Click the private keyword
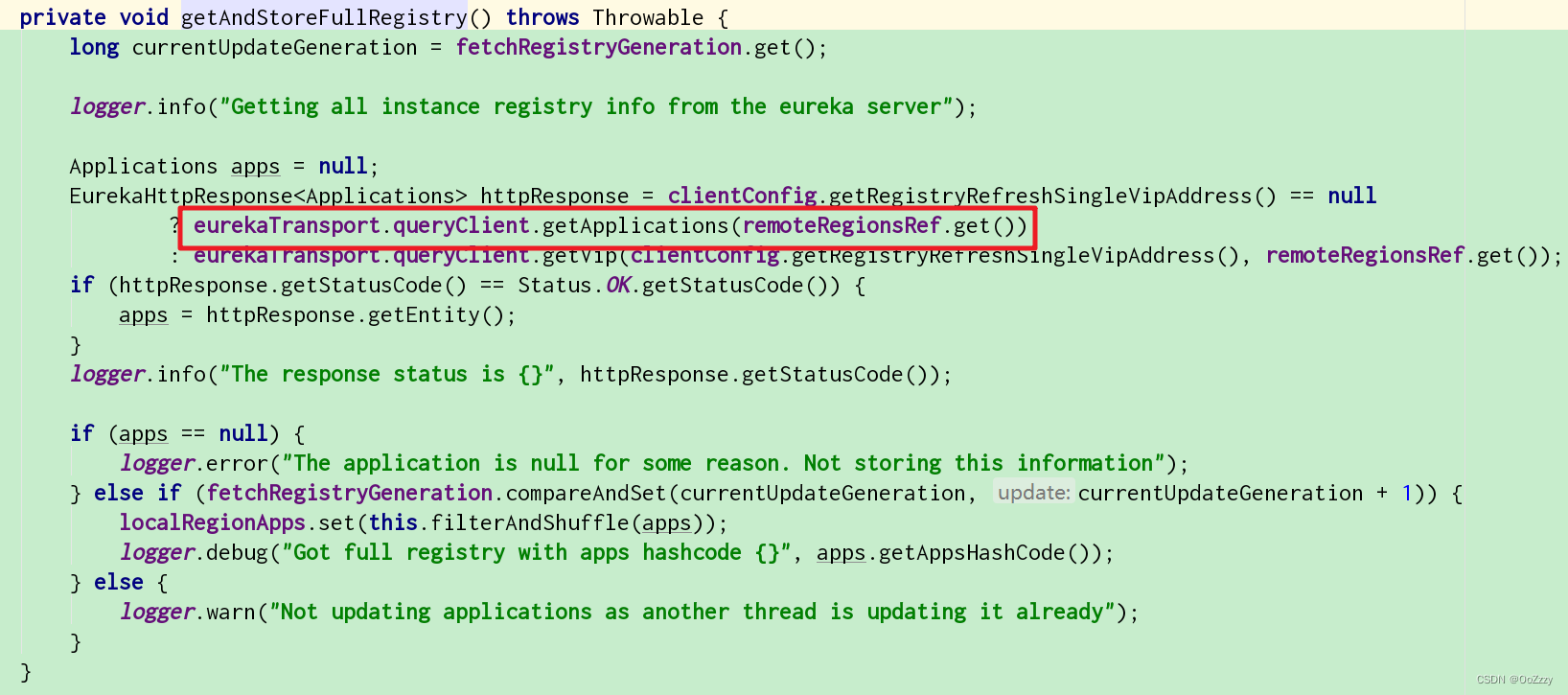 pos(62,17)
